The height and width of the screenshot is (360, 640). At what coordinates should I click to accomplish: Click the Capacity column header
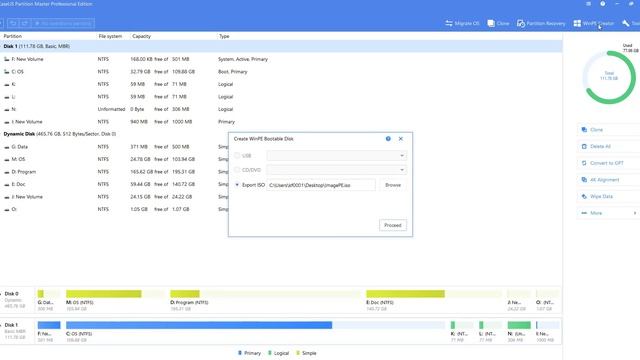142,36
